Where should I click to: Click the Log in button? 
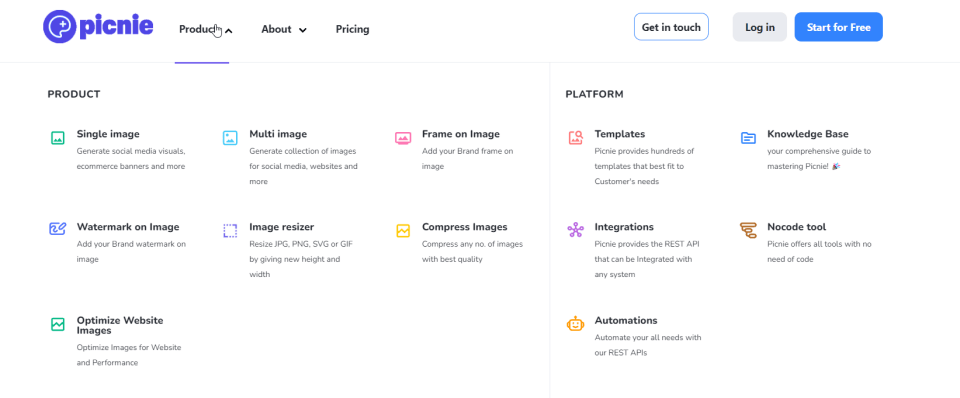[760, 27]
